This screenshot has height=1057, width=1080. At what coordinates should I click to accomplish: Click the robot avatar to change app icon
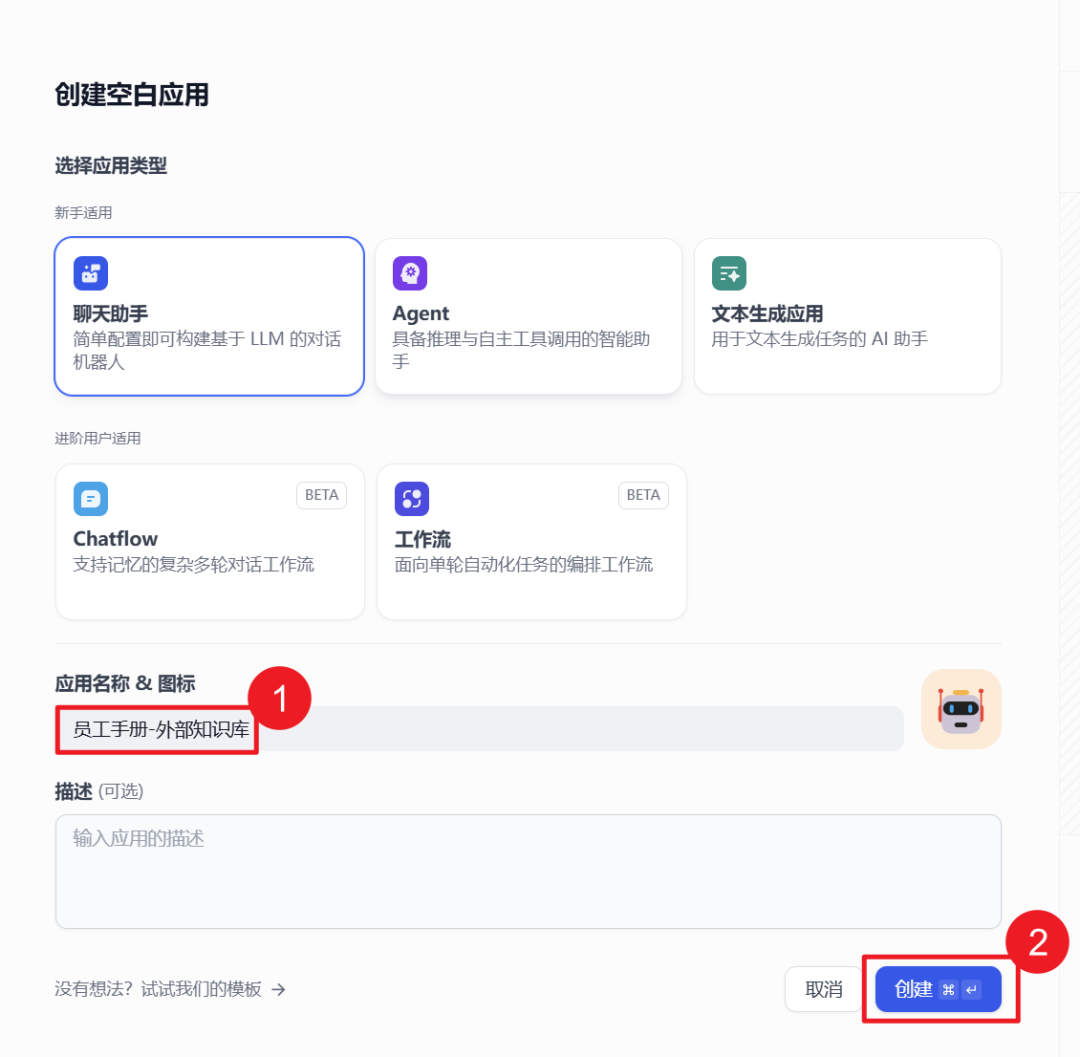(x=960, y=709)
